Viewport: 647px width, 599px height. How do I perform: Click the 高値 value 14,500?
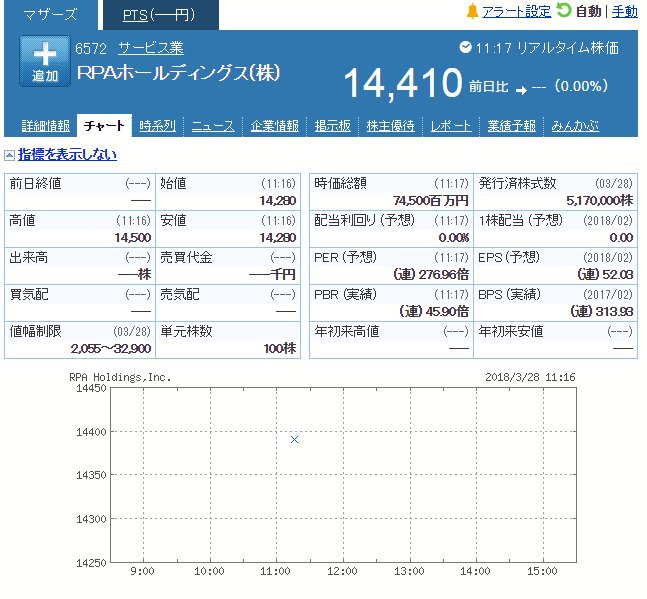[x=132, y=238]
